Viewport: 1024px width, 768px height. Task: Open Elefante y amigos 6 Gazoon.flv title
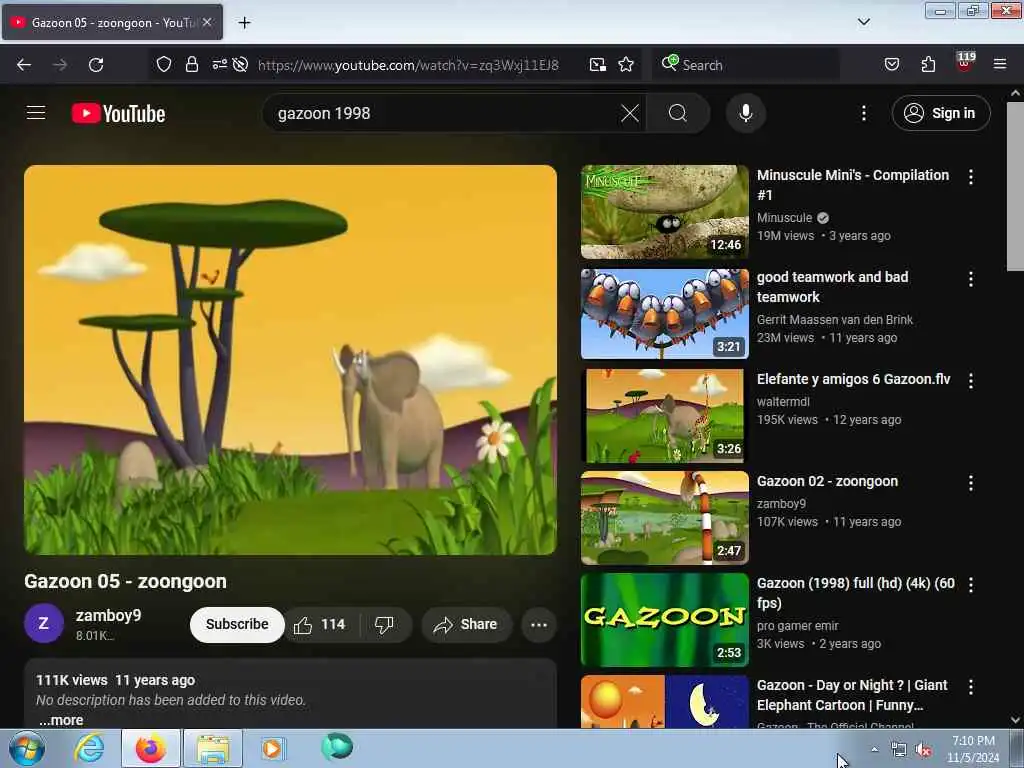tap(854, 379)
